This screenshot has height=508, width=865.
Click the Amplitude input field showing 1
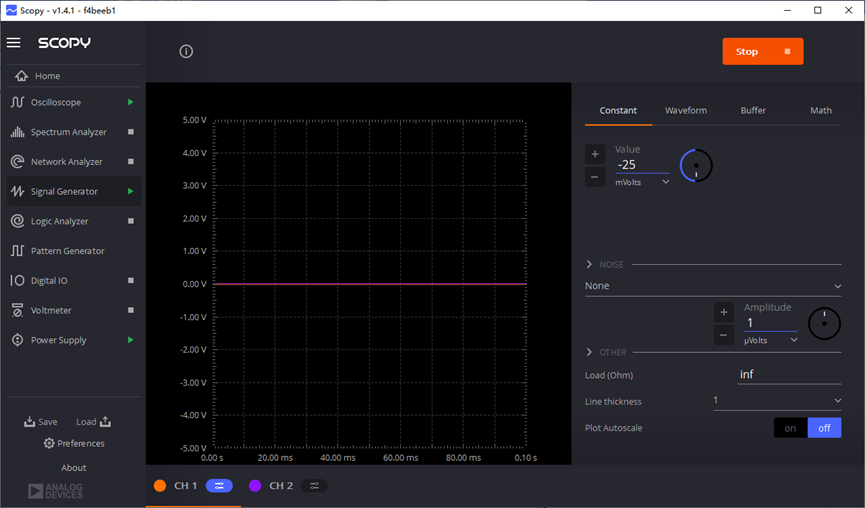pos(770,323)
